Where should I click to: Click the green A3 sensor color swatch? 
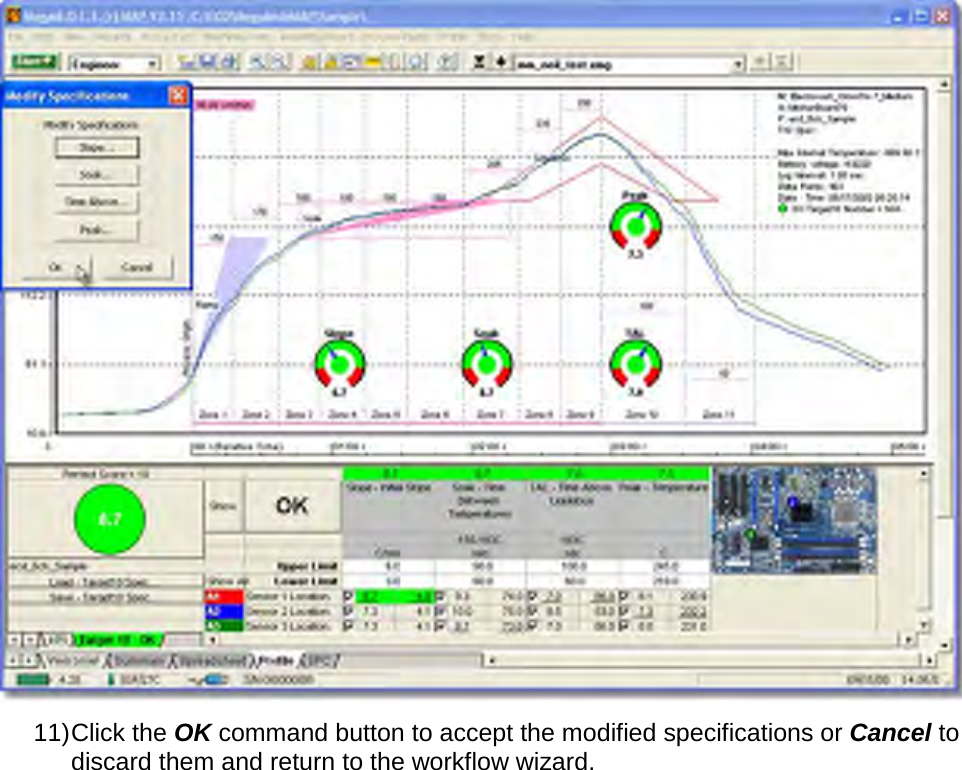click(x=223, y=626)
